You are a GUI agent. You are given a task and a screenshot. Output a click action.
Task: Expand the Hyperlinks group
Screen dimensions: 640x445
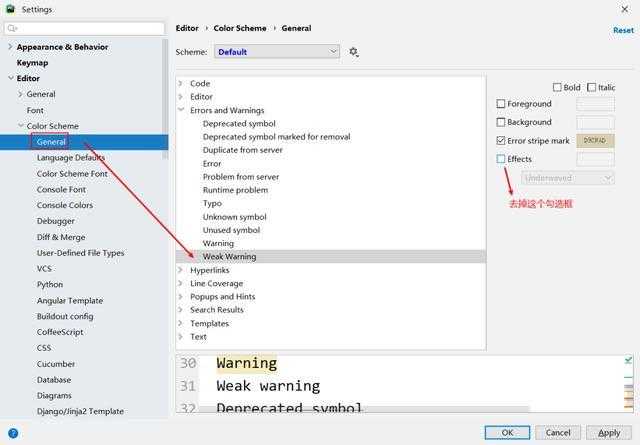(x=181, y=270)
